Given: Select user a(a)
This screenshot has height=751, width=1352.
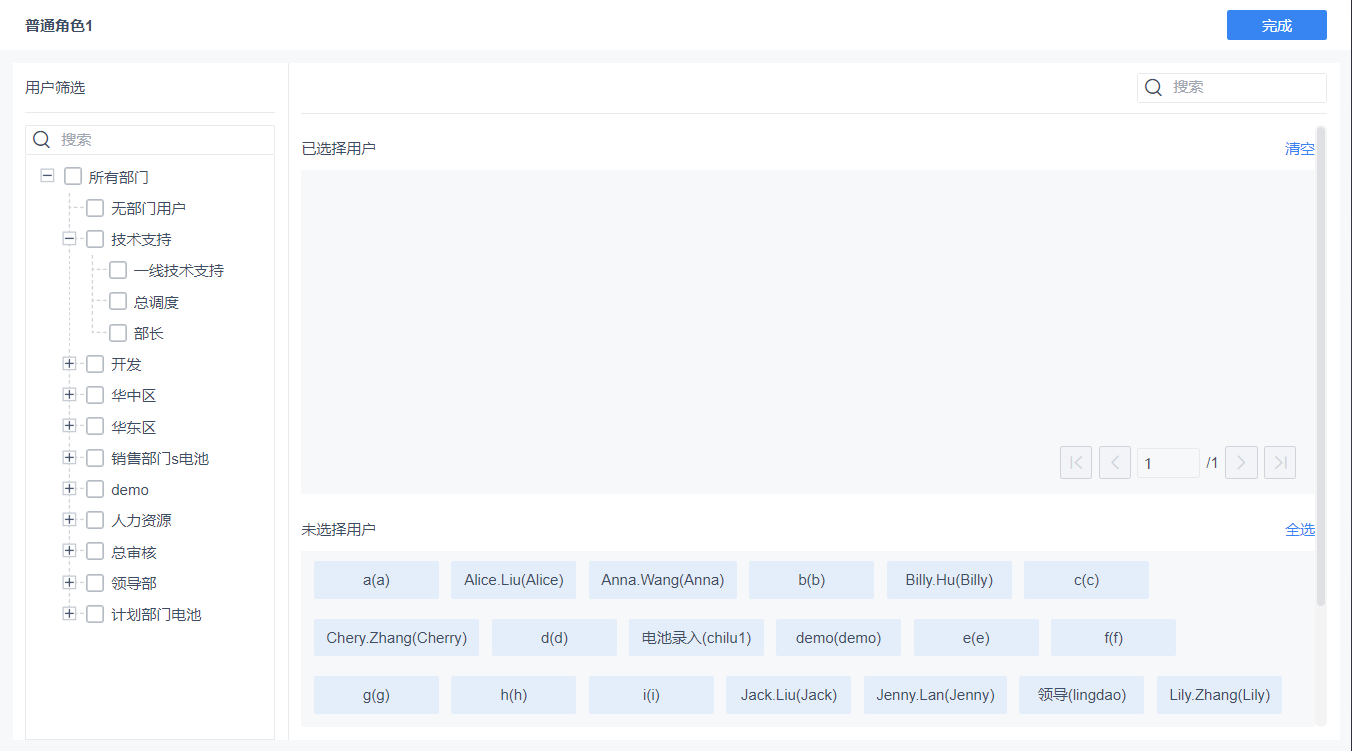Looking at the screenshot, I should (x=376, y=580).
